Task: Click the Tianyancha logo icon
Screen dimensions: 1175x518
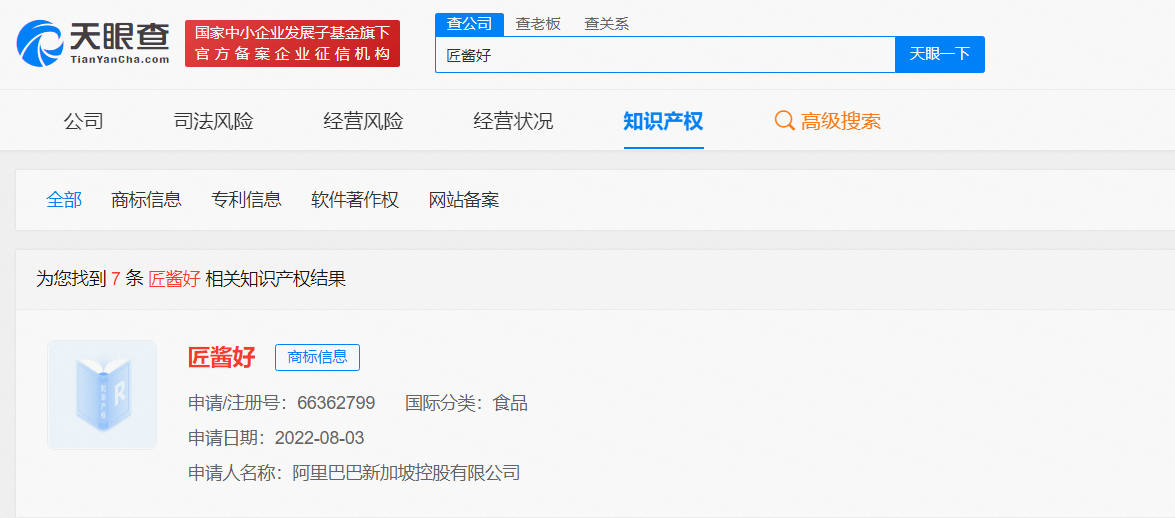Action: point(40,44)
